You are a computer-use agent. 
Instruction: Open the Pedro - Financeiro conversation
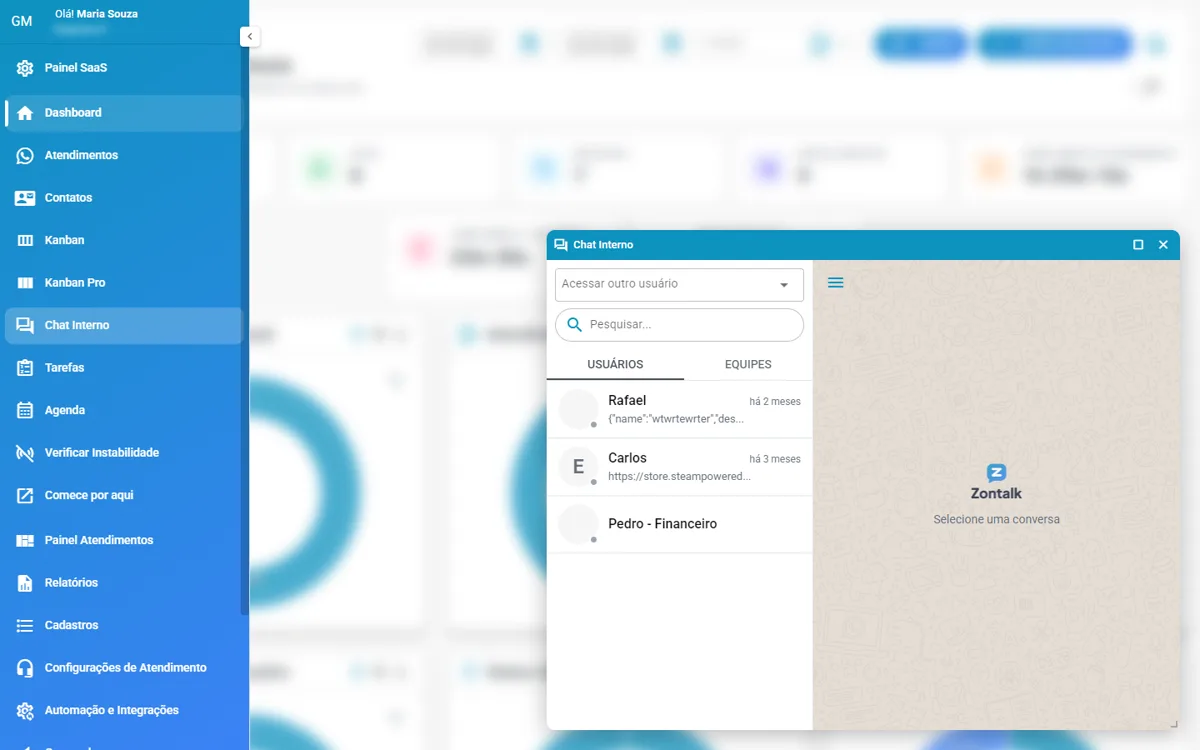pos(679,524)
